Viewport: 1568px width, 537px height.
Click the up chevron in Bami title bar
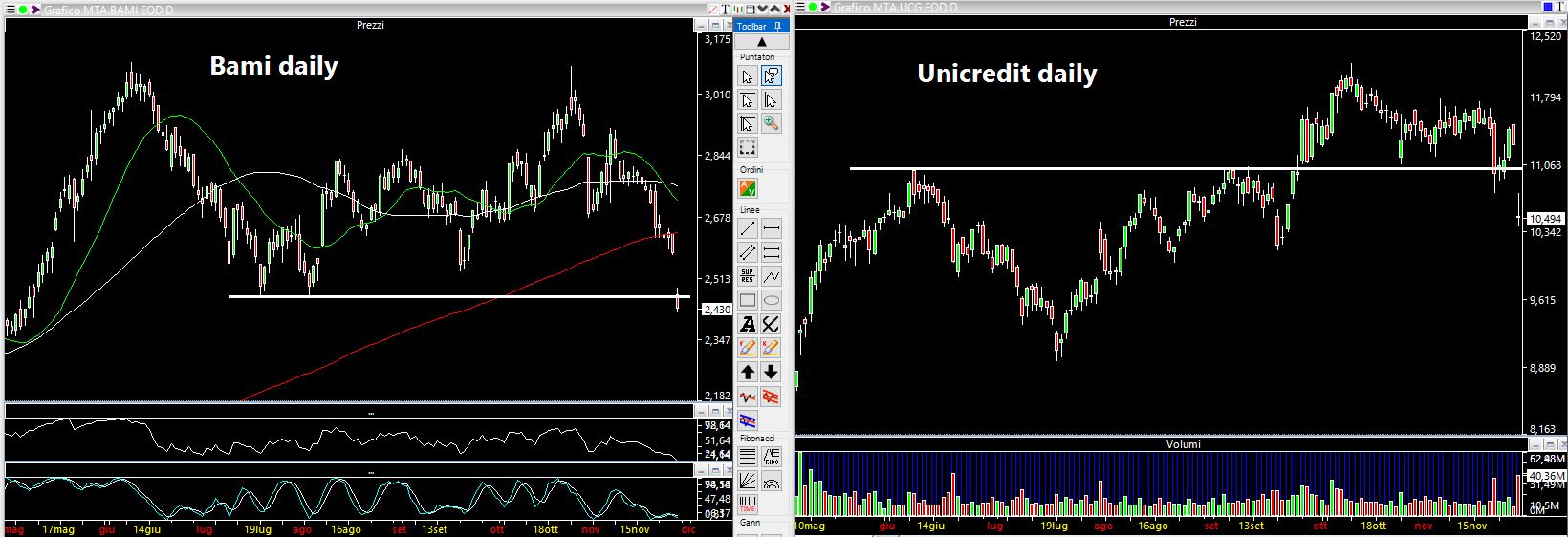(774, 9)
